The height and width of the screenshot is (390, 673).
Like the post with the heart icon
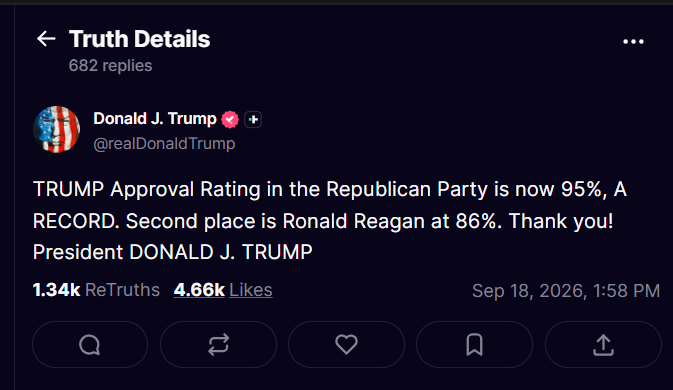346,345
